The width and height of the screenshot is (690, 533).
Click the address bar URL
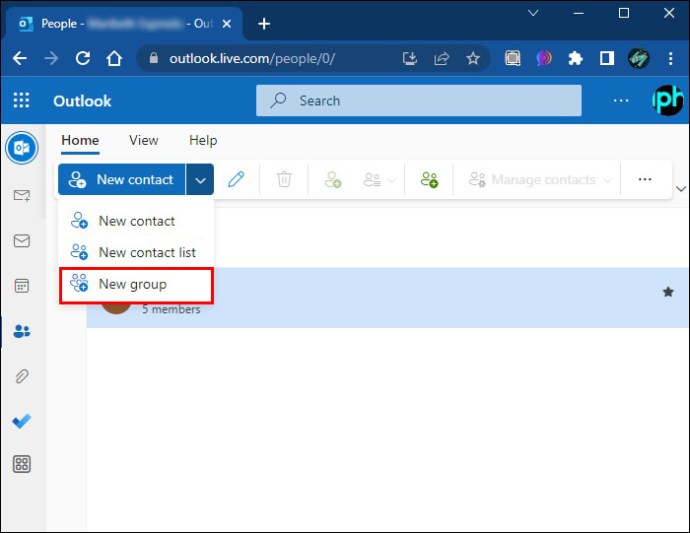252,58
